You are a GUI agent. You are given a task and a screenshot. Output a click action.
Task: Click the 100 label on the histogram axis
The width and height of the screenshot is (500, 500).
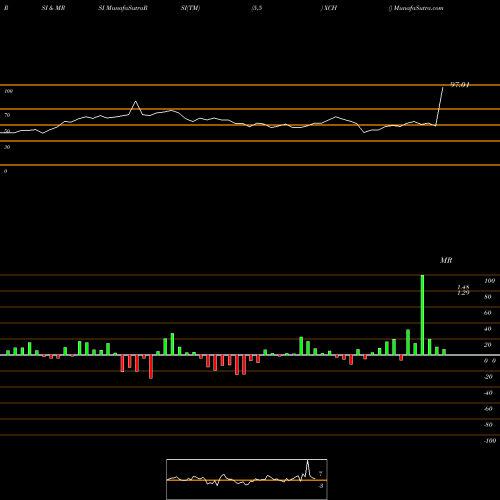click(x=490, y=281)
